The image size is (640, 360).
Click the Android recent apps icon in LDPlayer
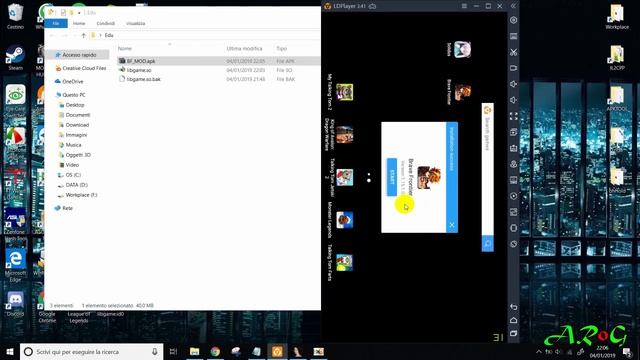514,333
